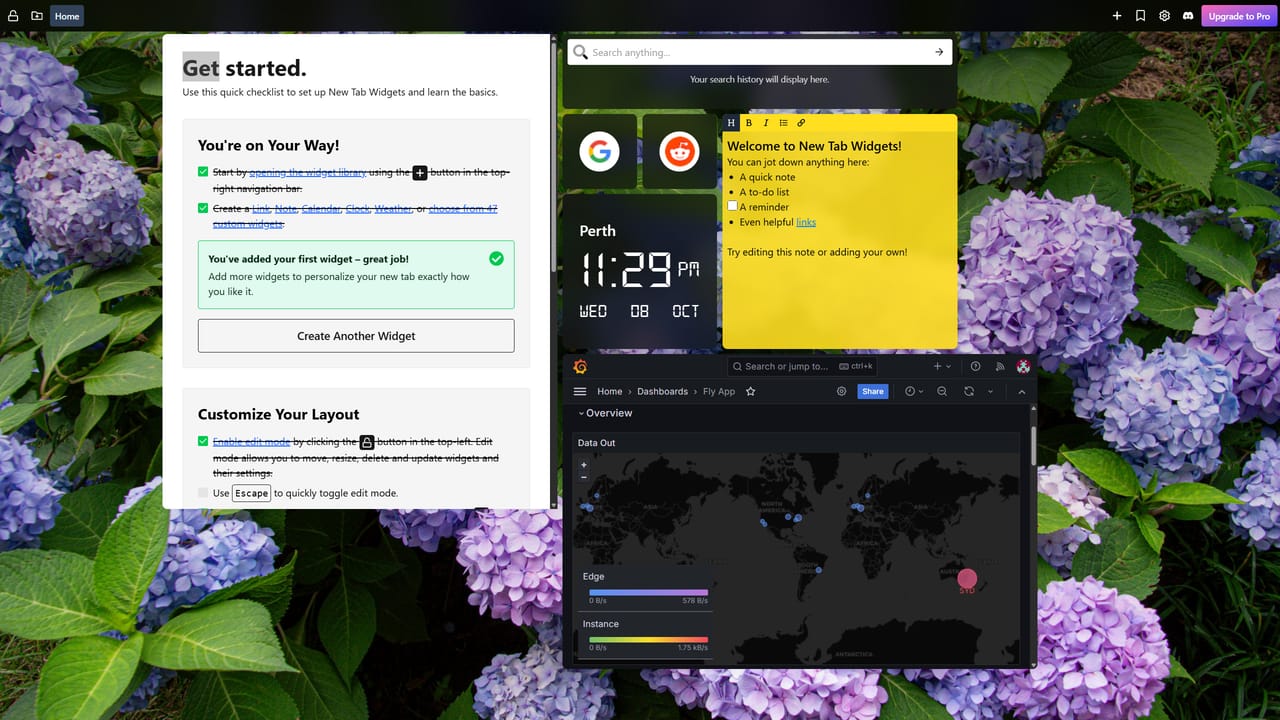Open the Google shortcut widget
Screen dimensions: 1280x720
[599, 152]
